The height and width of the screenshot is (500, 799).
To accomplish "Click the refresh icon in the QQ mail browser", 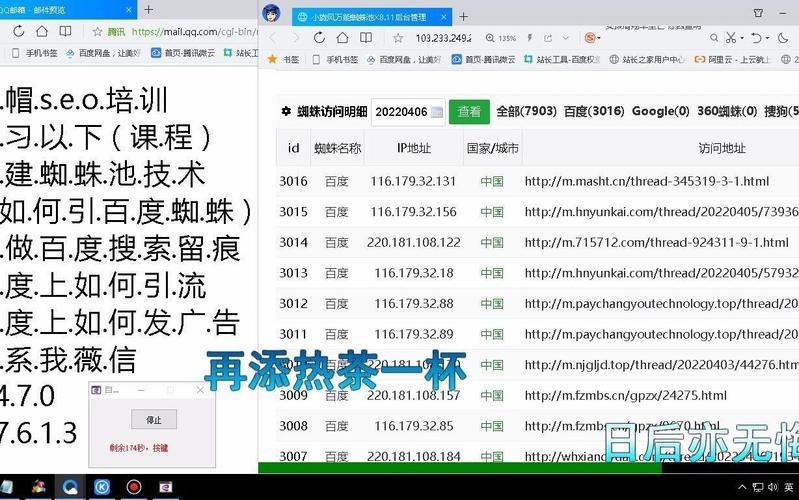I will pyautogui.click(x=18, y=31).
